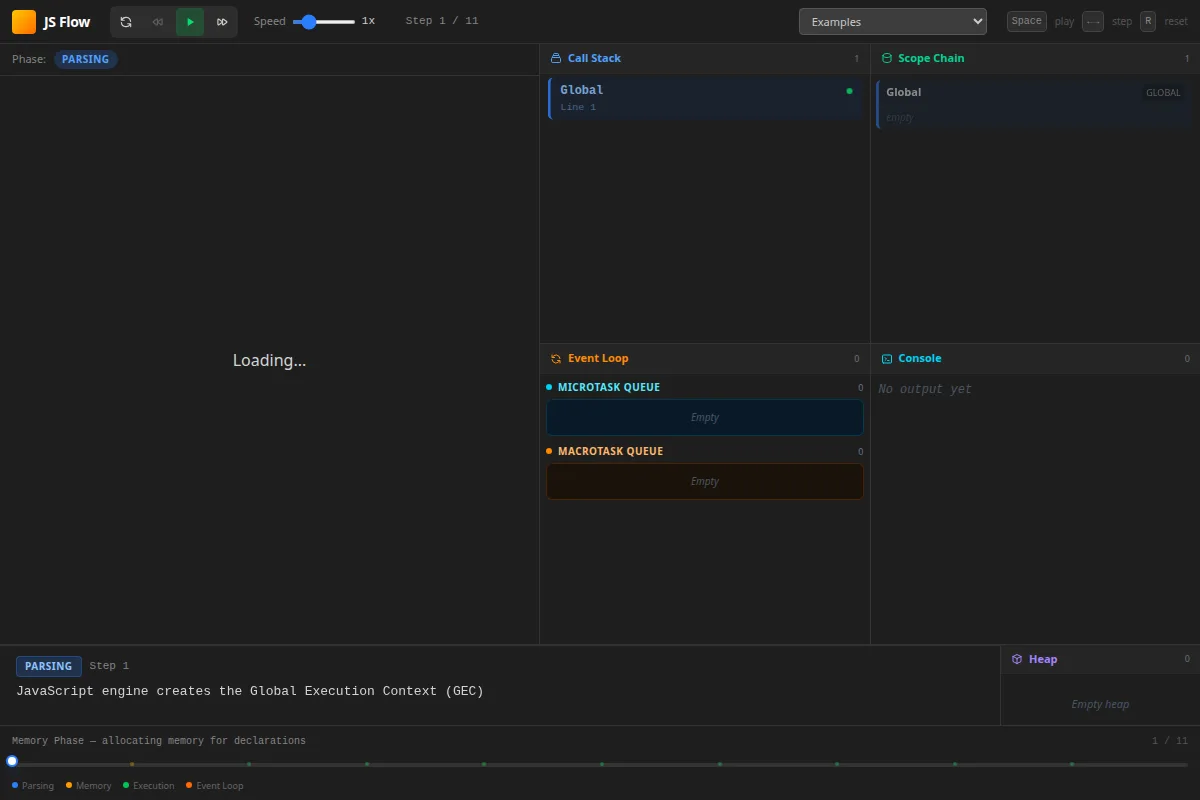Click the 'No output yet' console text
1200x800 pixels.
[925, 389]
